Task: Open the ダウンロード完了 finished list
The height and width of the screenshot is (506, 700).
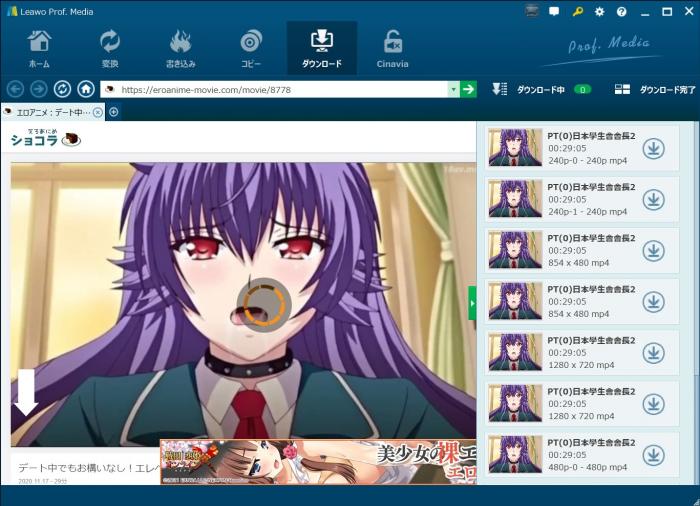Action: click(667, 90)
